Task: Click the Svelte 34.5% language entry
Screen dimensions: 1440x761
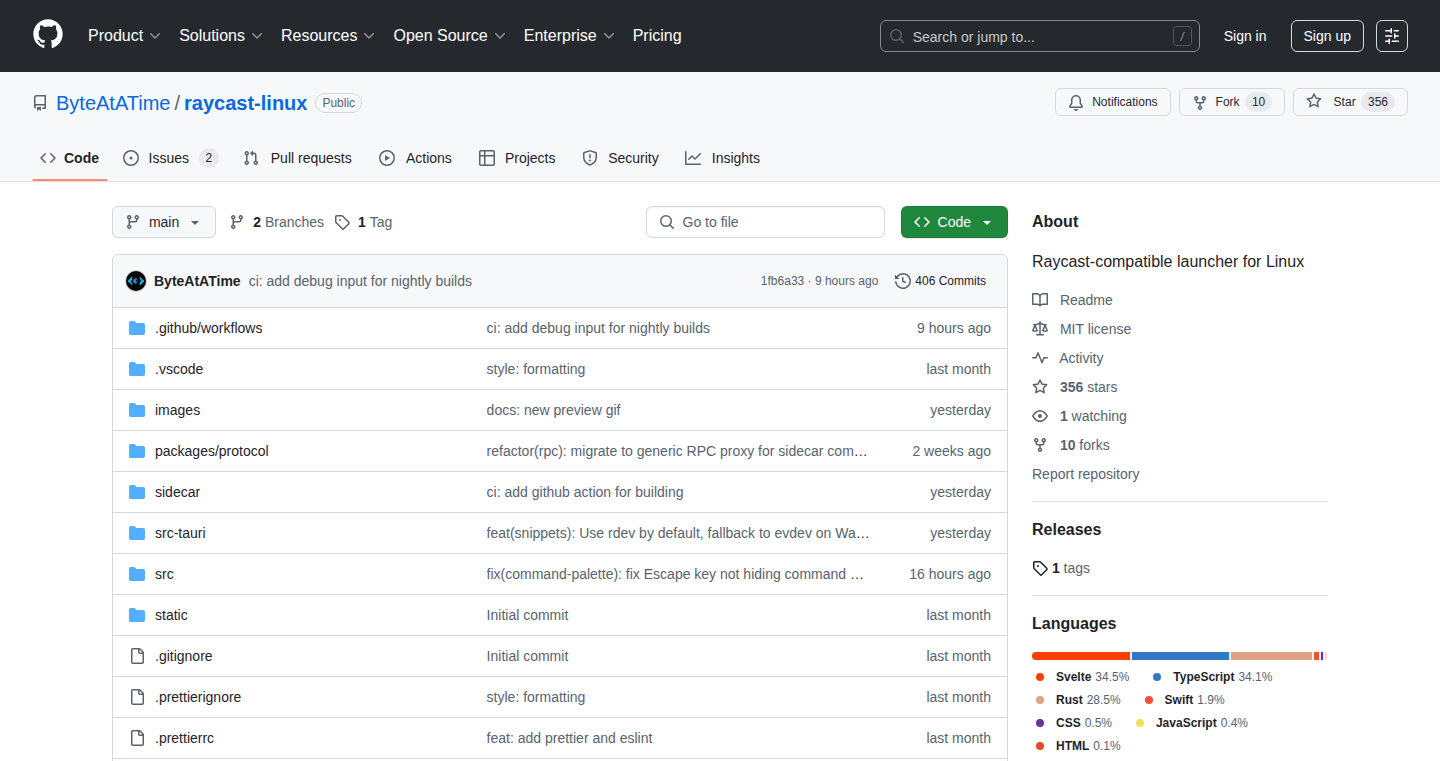Action: (x=1081, y=677)
